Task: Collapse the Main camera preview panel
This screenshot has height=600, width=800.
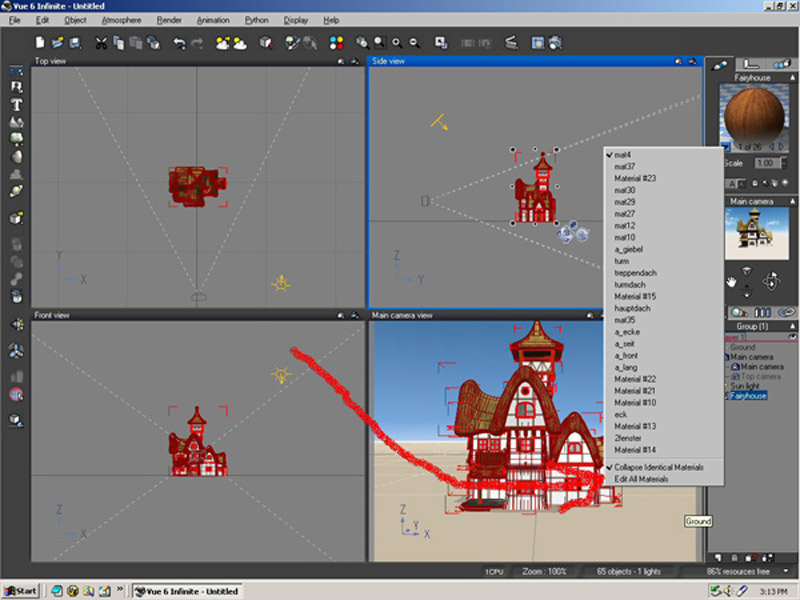Action: (x=793, y=201)
